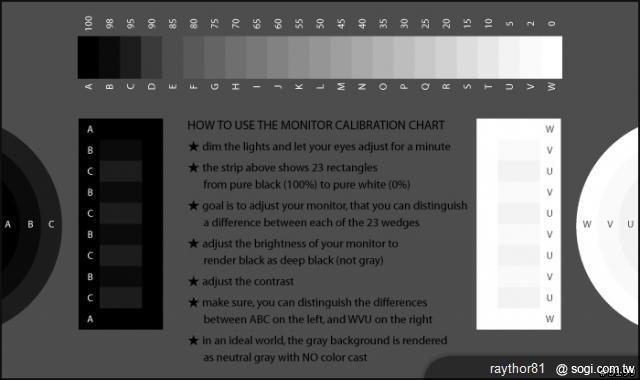Click the star beside 'the strip above shows'

pyautogui.click(x=193, y=168)
